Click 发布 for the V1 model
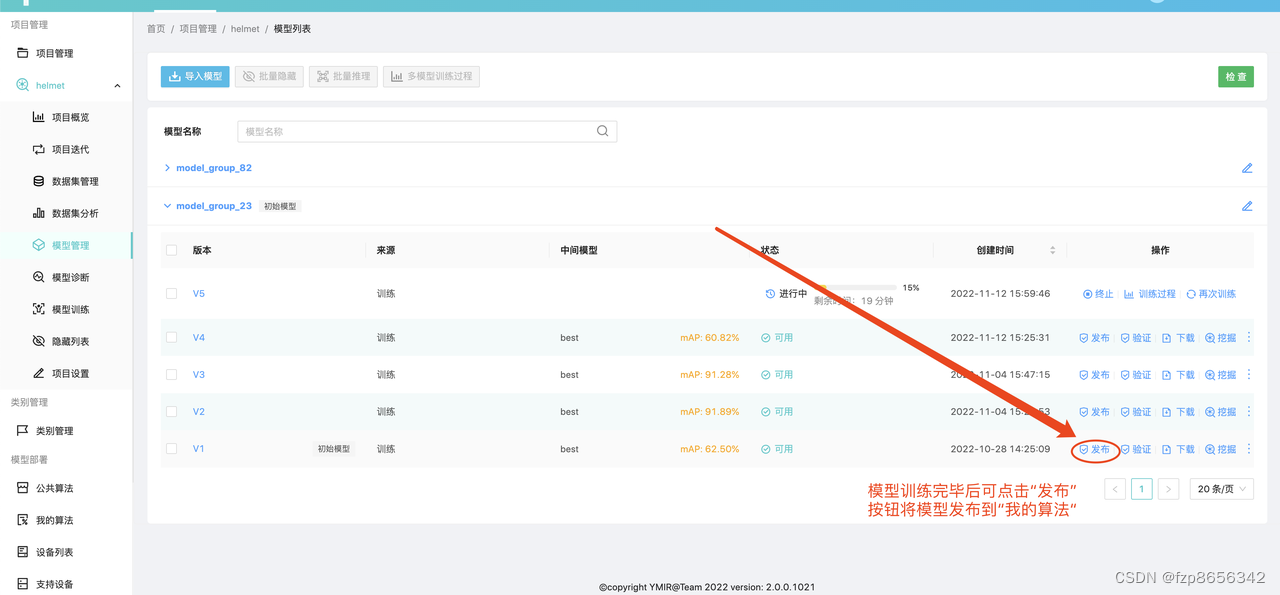Screen dimensions: 1280x595 (1094, 450)
